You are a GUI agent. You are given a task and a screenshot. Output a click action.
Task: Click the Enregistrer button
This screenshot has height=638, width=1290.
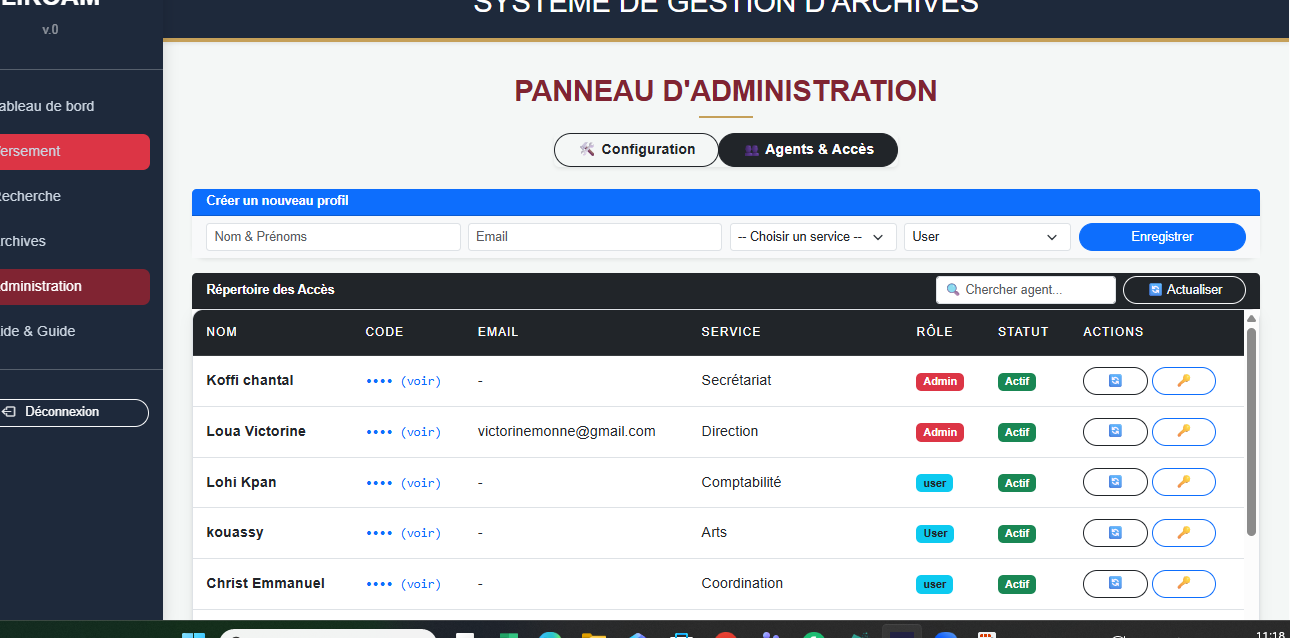[x=1162, y=237]
